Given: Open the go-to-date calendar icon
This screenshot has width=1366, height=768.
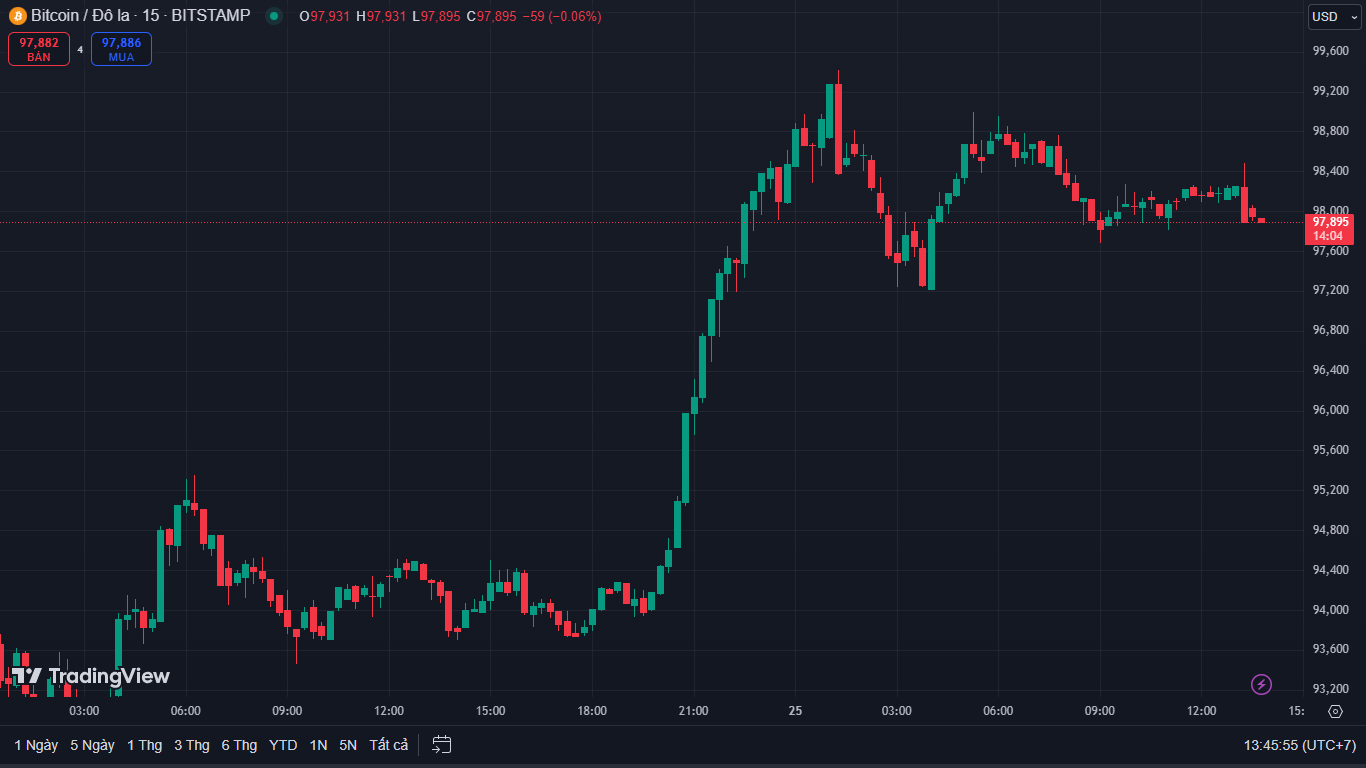Looking at the screenshot, I should click(442, 744).
